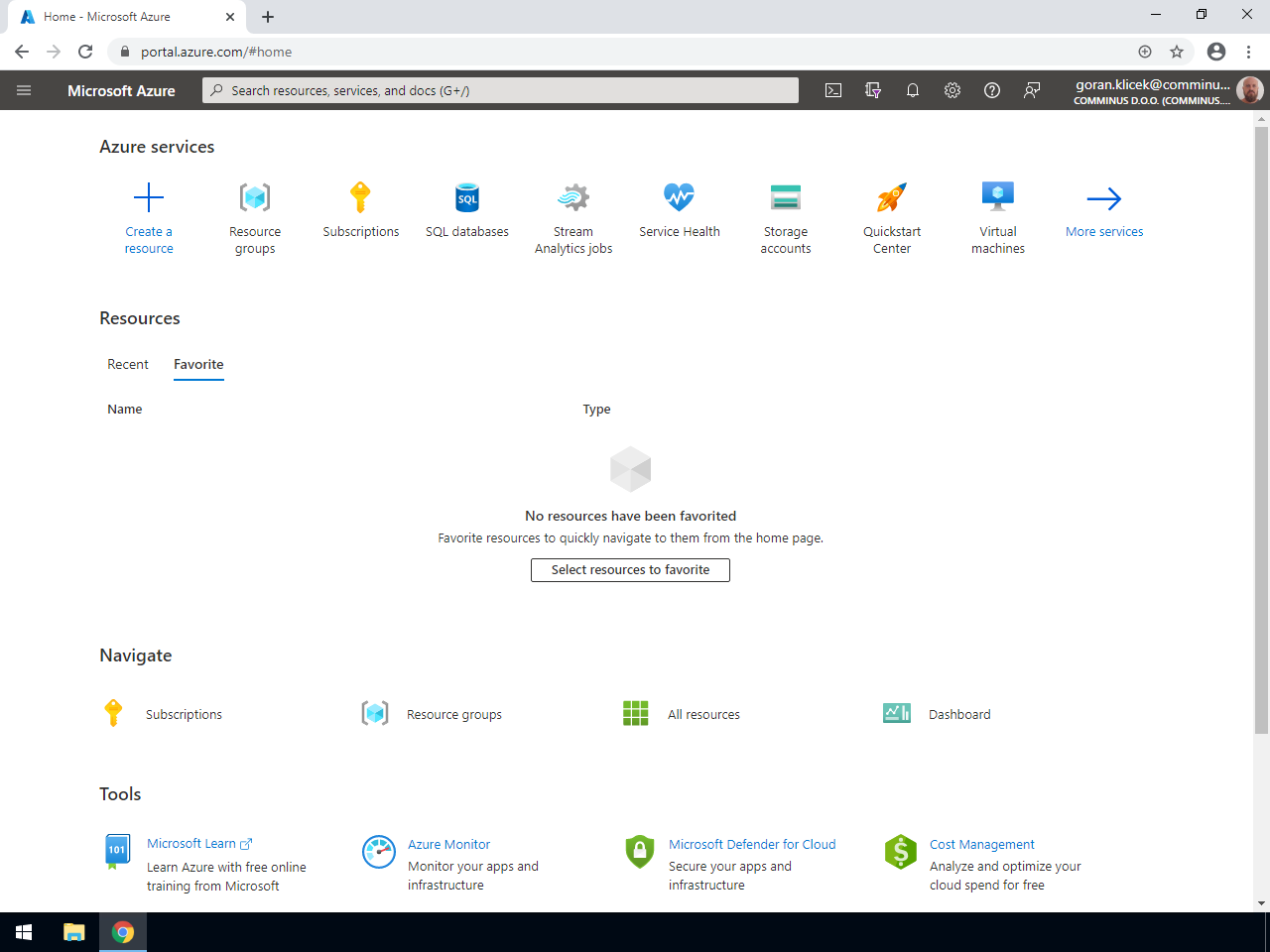Screen dimensions: 1270x952
Task: Click Select resources to favorite button
Action: pyautogui.click(x=631, y=570)
